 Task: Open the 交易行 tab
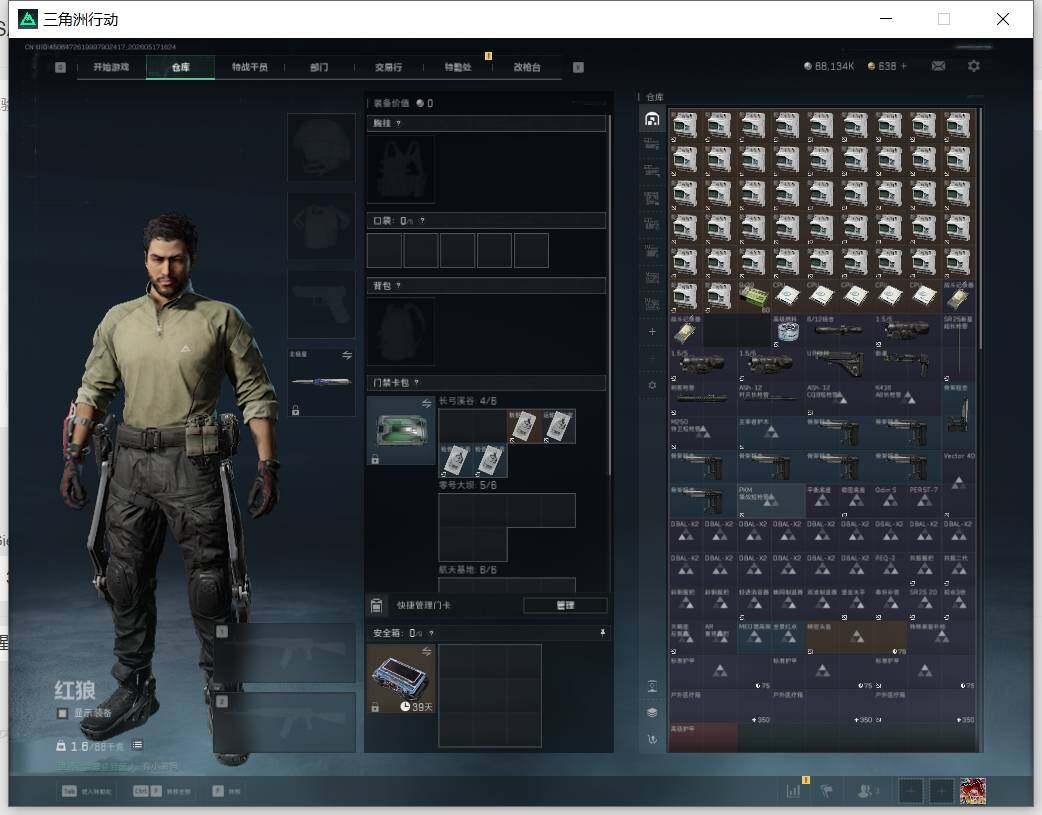[388, 67]
